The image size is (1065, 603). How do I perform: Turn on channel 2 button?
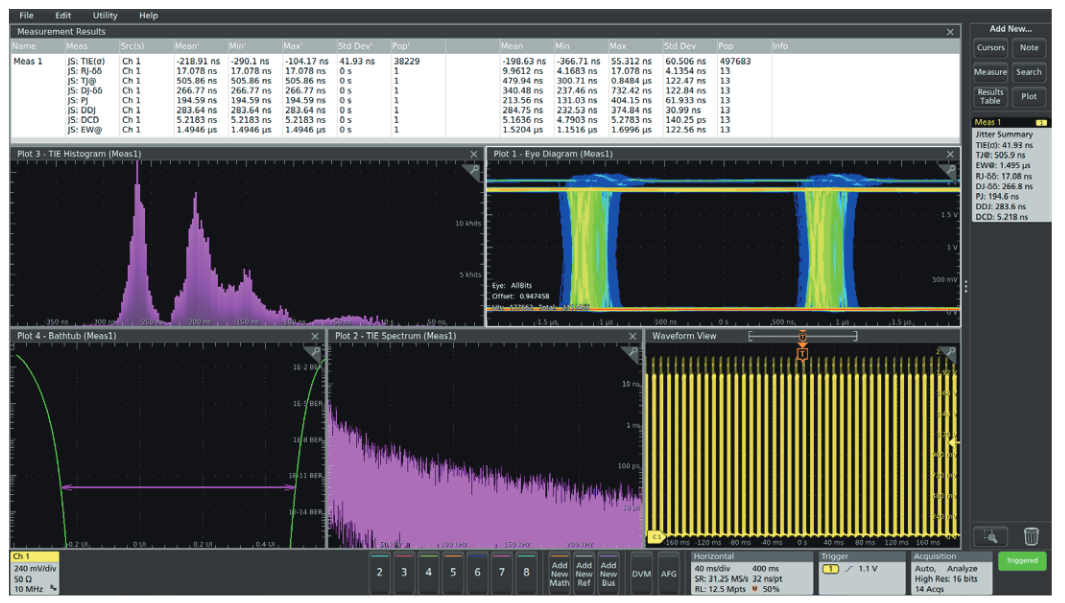point(379,571)
